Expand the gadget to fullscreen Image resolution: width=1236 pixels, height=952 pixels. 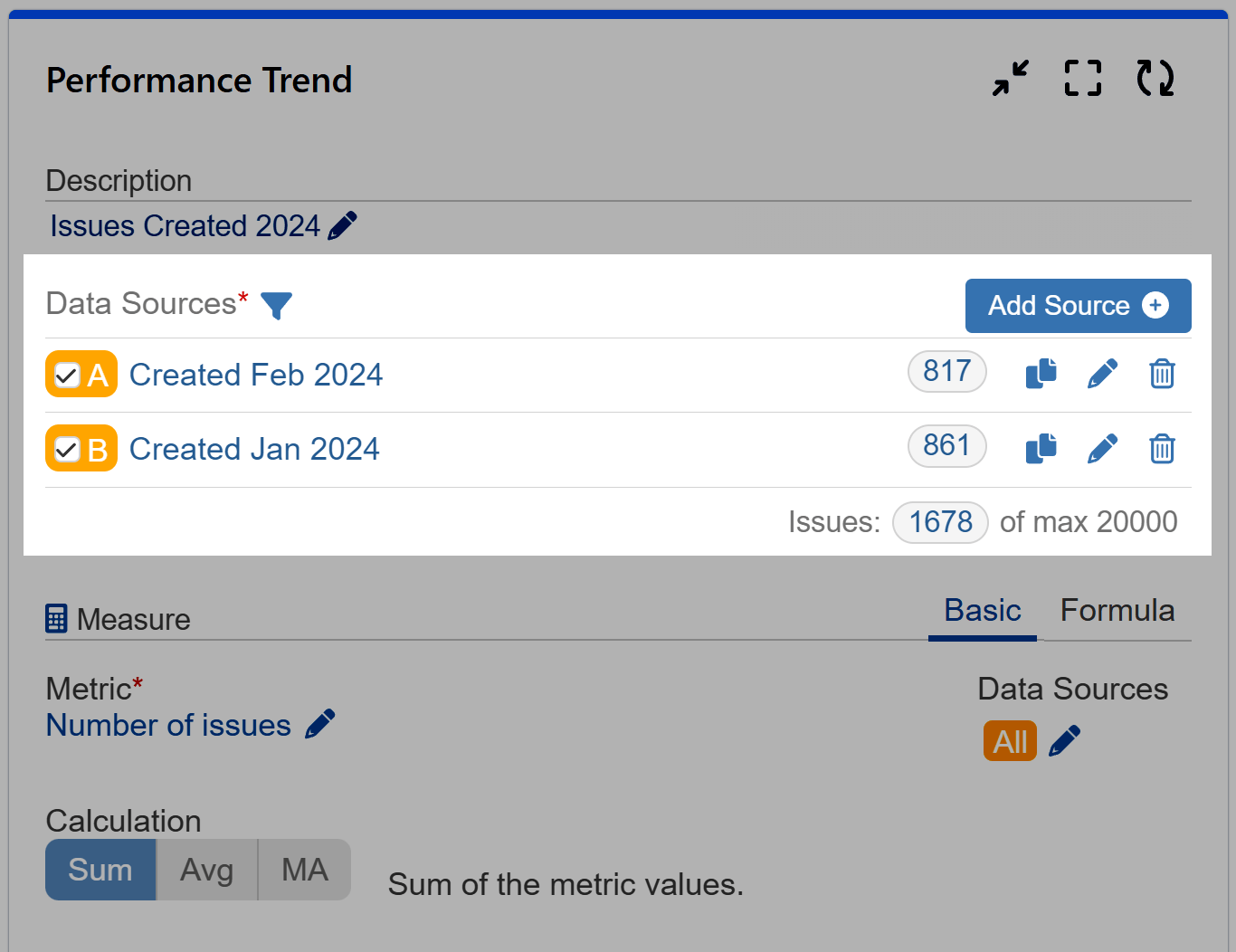point(1082,79)
